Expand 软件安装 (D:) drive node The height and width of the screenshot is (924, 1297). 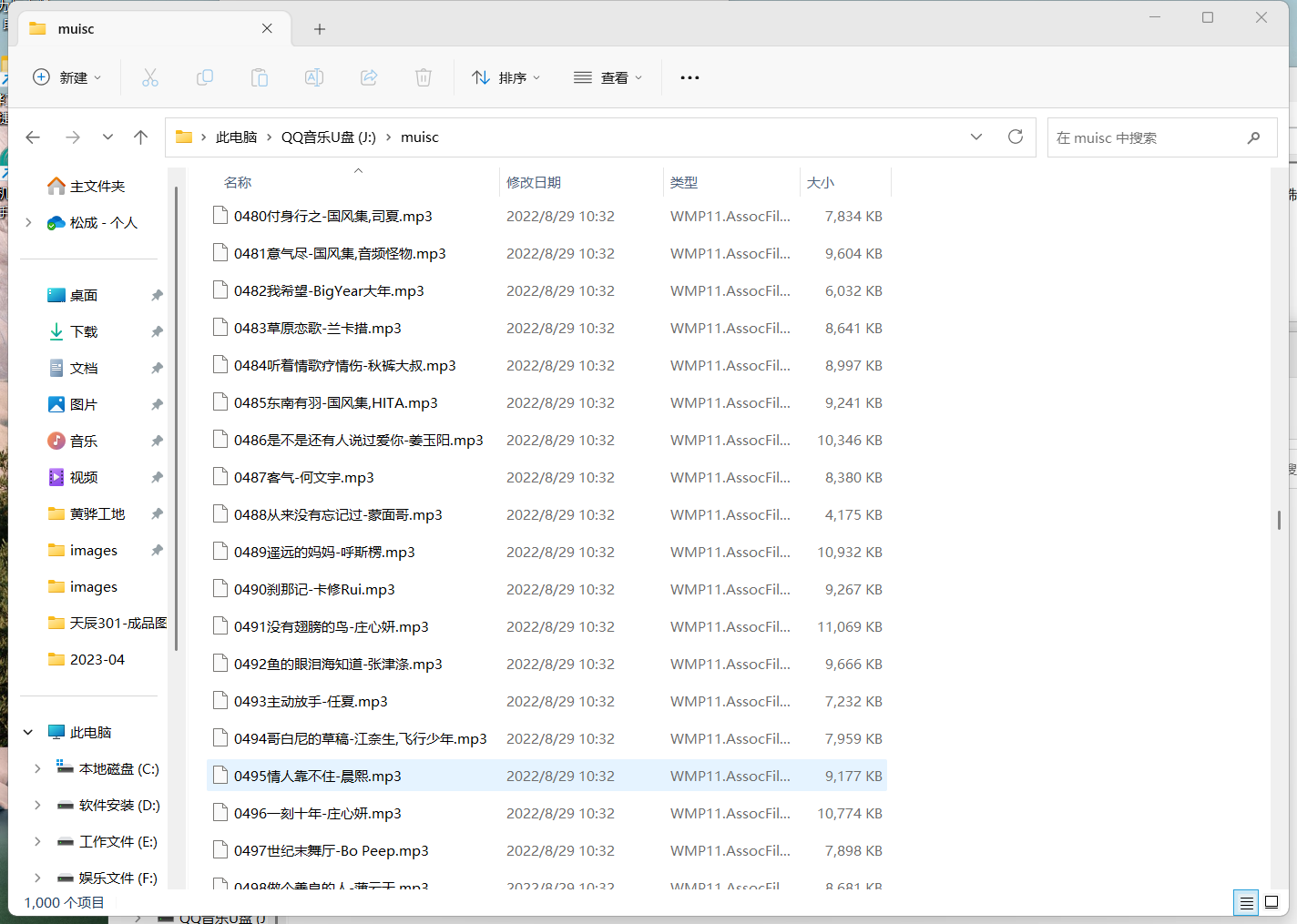point(37,805)
